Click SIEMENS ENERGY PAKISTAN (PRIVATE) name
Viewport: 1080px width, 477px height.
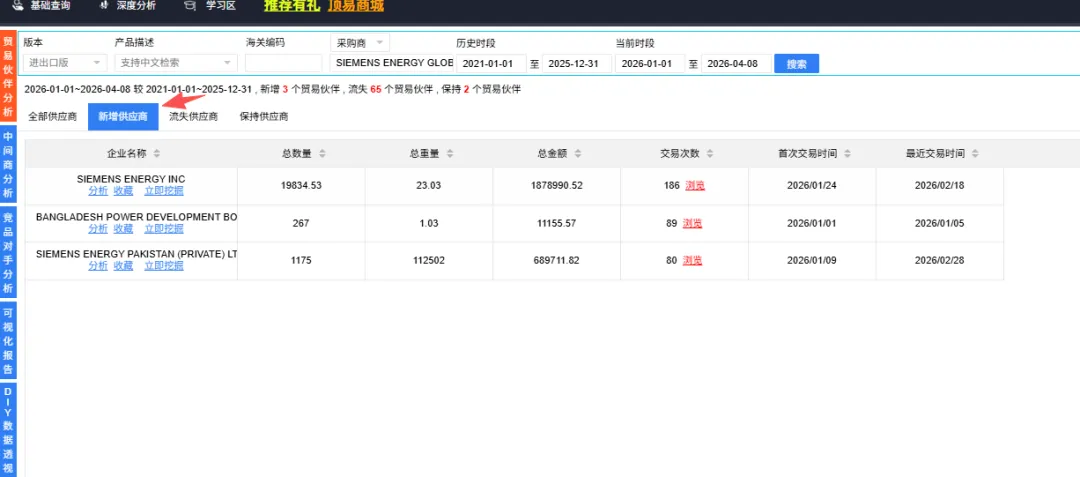[x=136, y=254]
